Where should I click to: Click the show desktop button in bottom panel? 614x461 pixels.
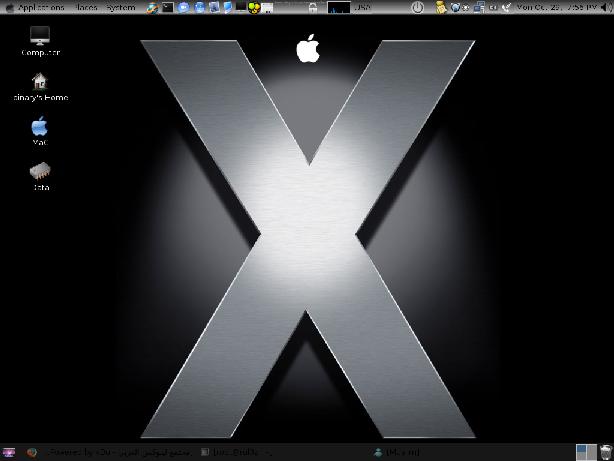click(x=9, y=452)
